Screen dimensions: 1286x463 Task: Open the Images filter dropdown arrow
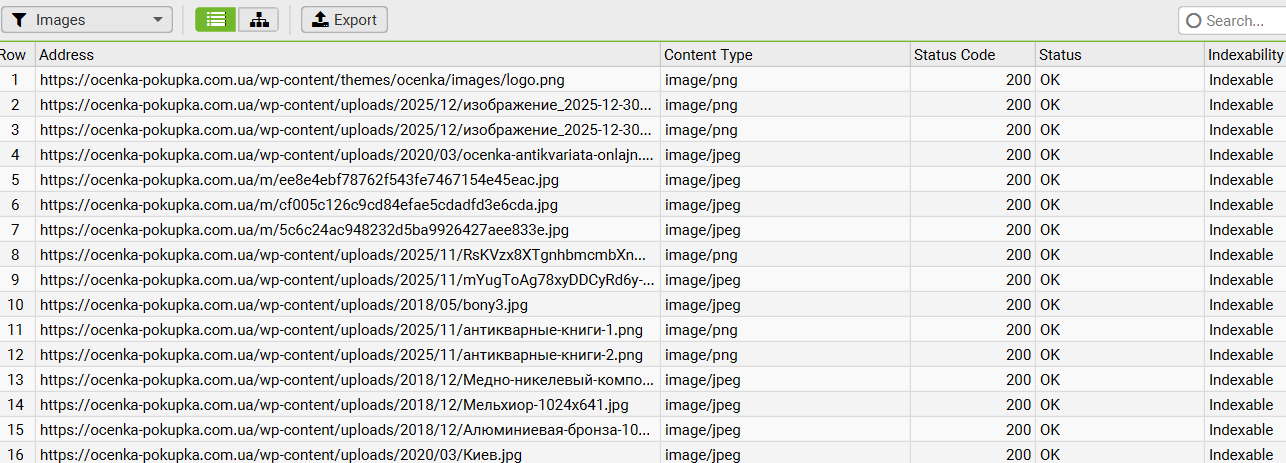158,20
